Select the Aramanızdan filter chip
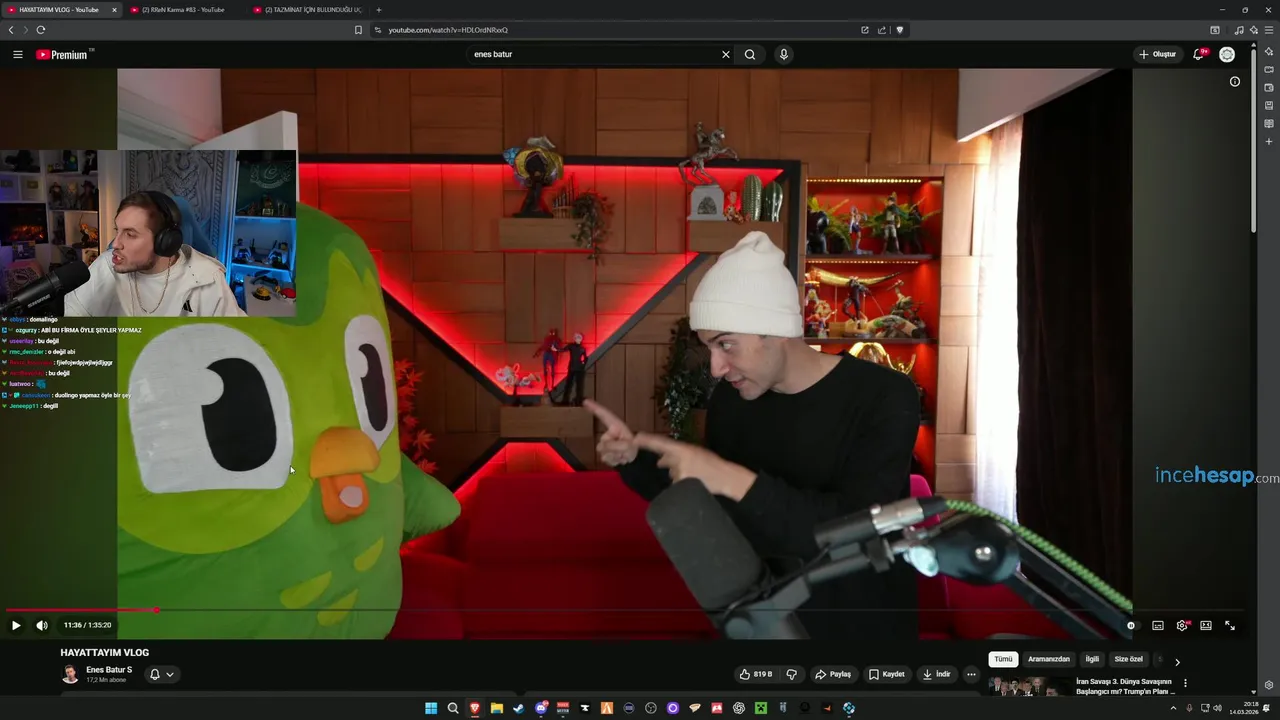The image size is (1280, 720). click(1049, 659)
